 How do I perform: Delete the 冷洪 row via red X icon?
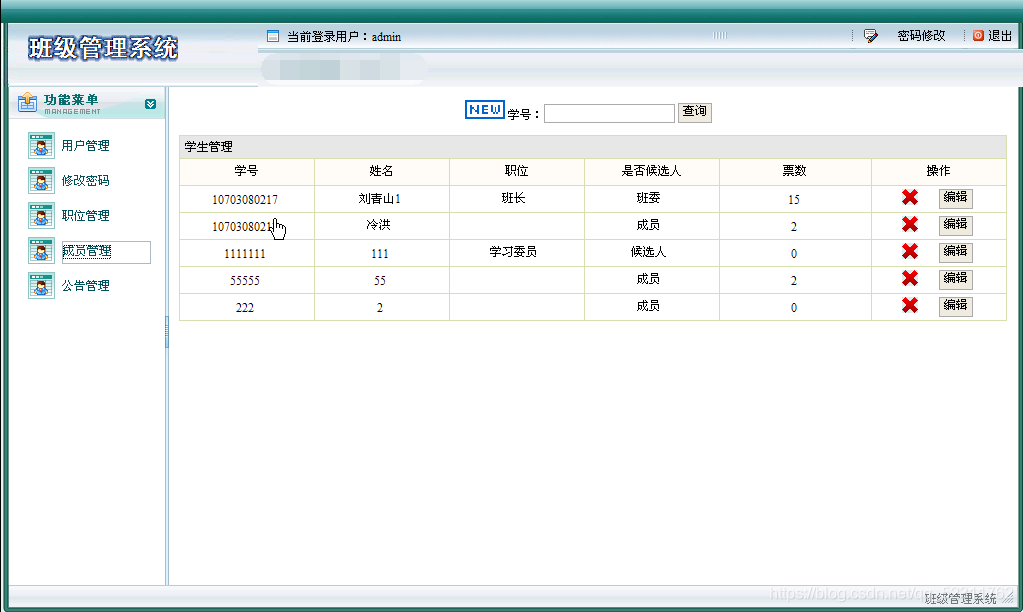coord(908,225)
